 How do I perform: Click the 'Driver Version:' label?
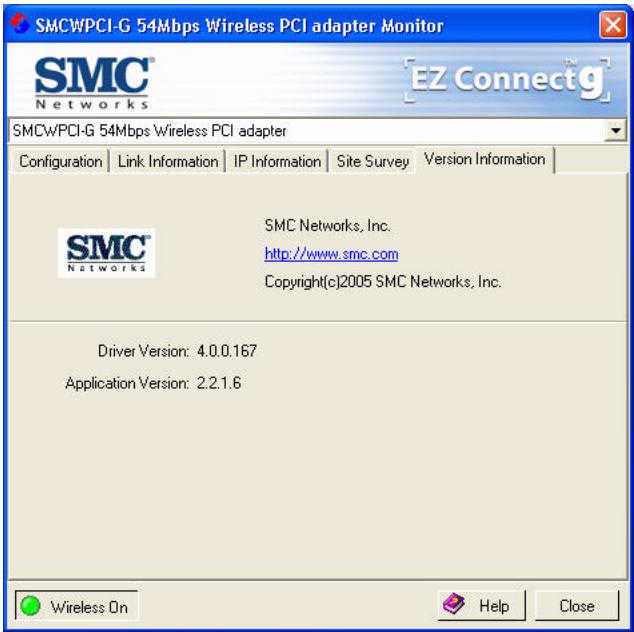pyautogui.click(x=143, y=351)
